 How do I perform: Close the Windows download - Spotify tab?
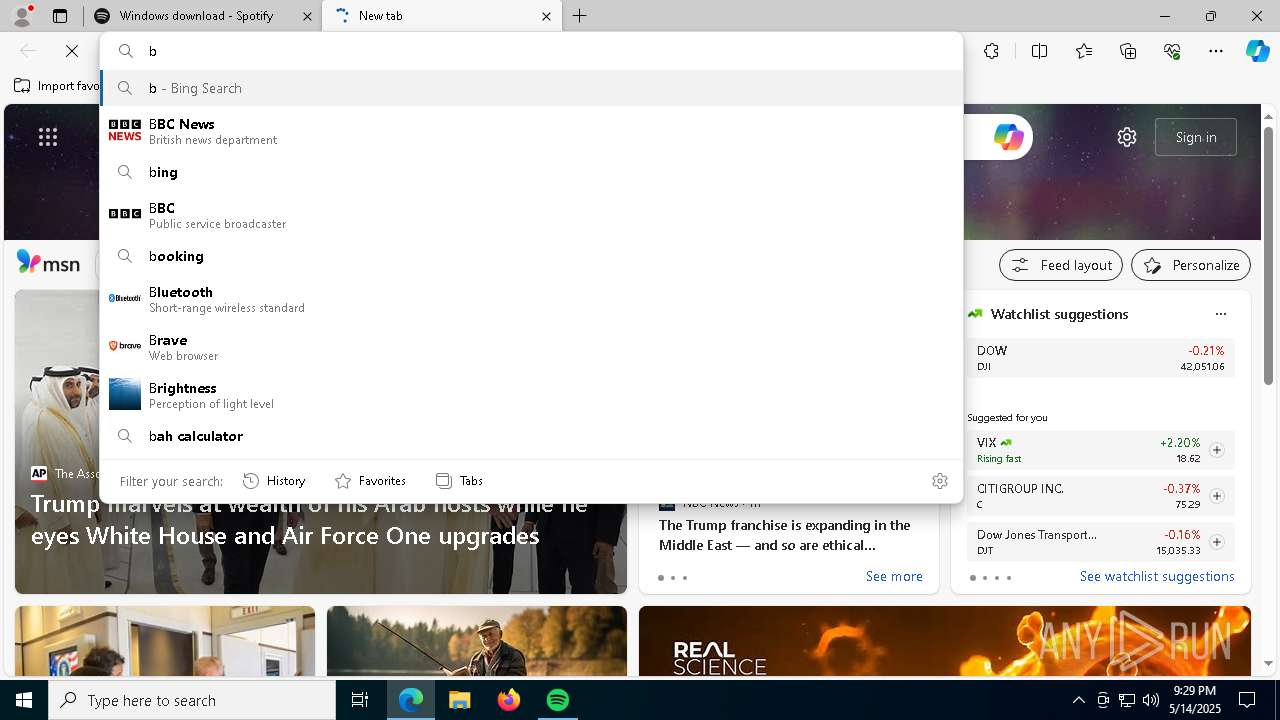coord(307,16)
